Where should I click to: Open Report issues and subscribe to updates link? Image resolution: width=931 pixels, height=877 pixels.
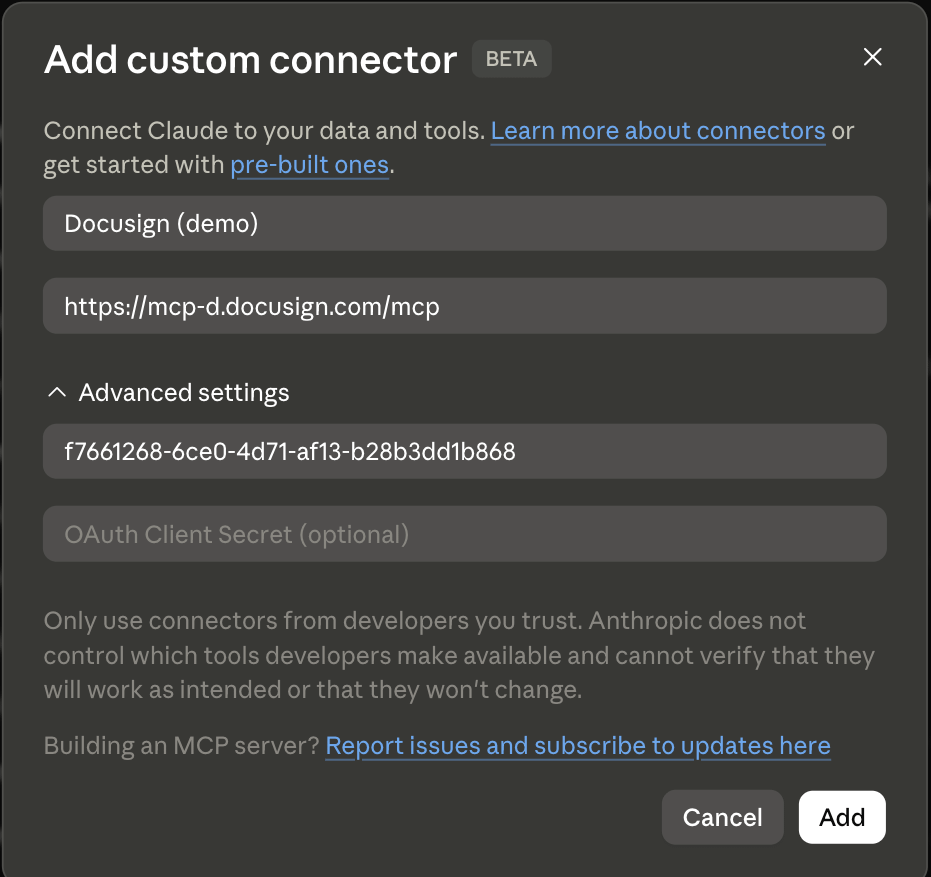[578, 746]
